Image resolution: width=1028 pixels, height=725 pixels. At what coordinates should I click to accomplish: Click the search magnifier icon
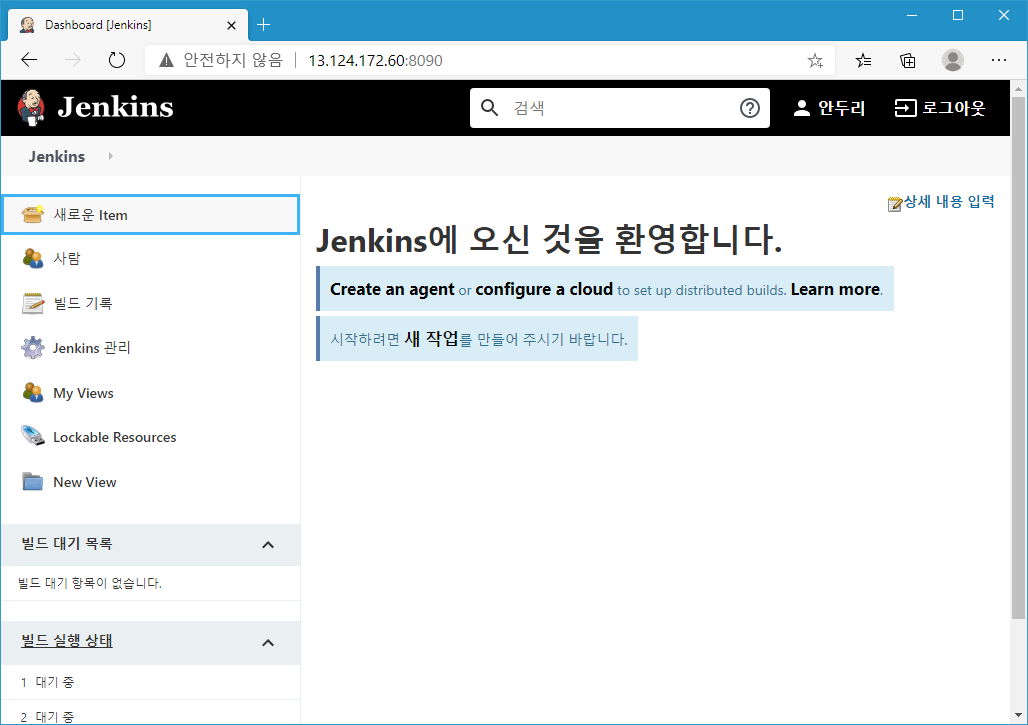point(489,108)
